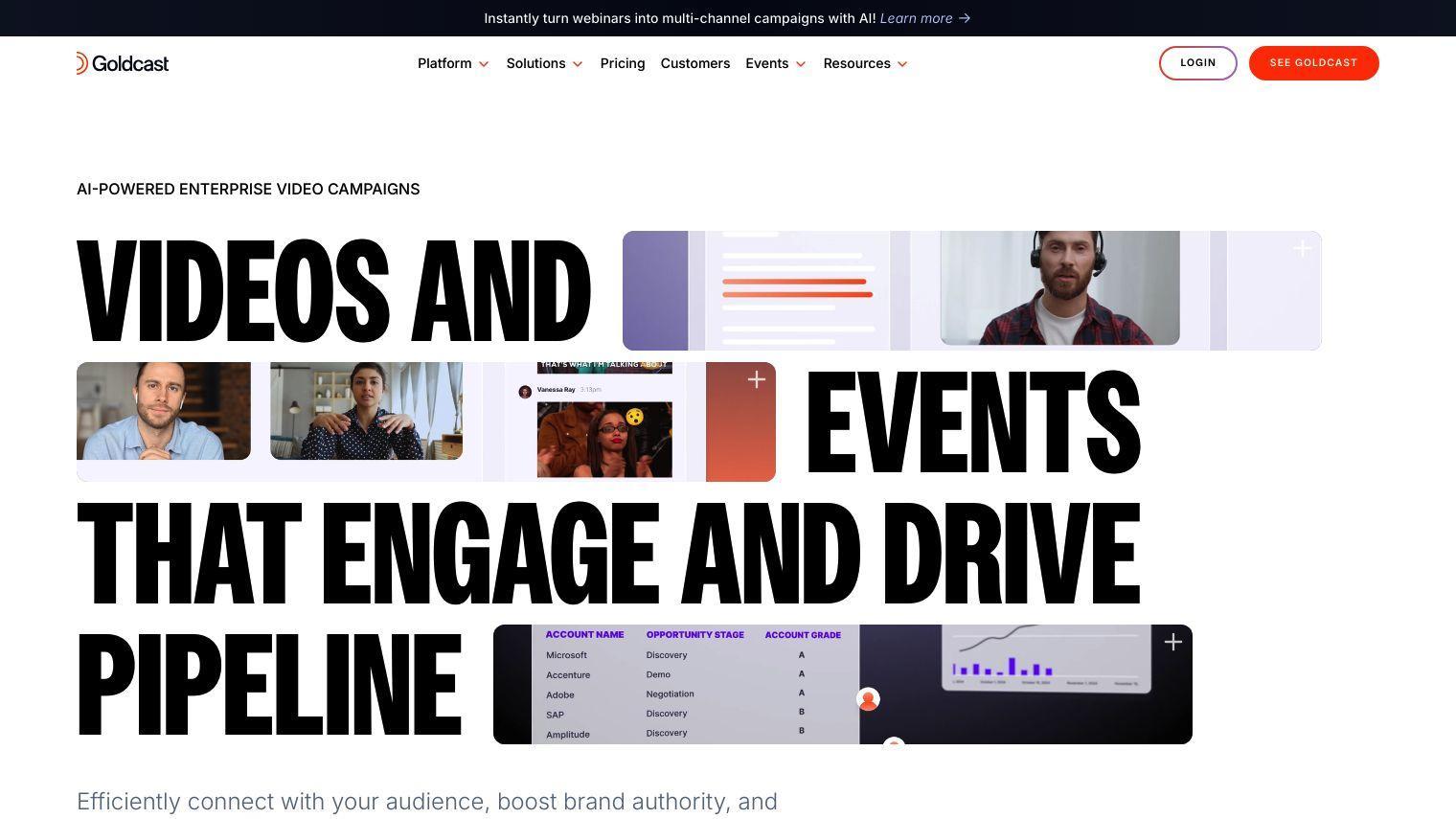Click the woman with glasses GIF thumbnail
Viewport: 1456px width, 819px height.
(x=604, y=440)
